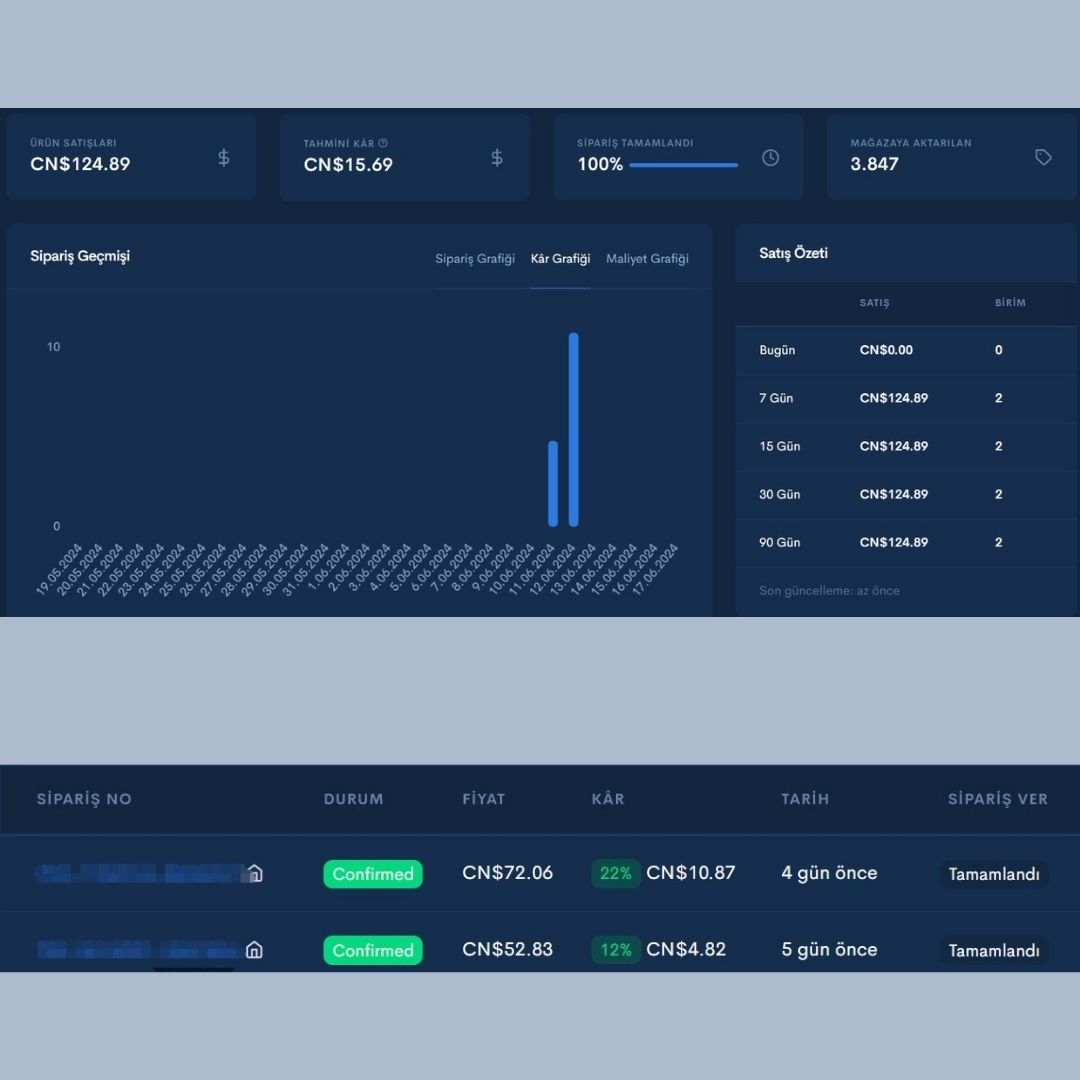Select the 7 Gün row in Satış Özeti
The height and width of the screenshot is (1080, 1080).
pos(906,398)
